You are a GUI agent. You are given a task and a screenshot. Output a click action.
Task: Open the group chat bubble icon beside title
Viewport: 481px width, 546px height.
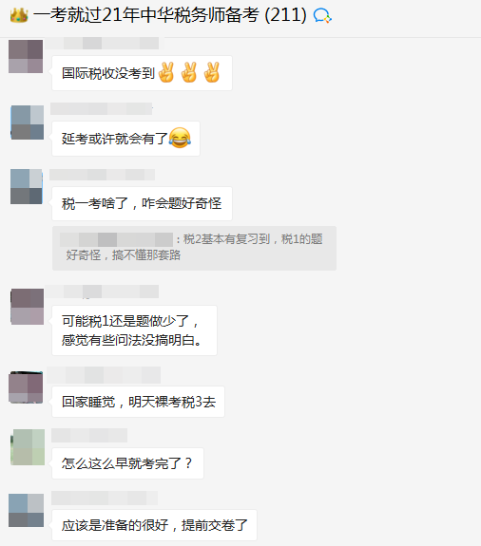[x=322, y=16]
